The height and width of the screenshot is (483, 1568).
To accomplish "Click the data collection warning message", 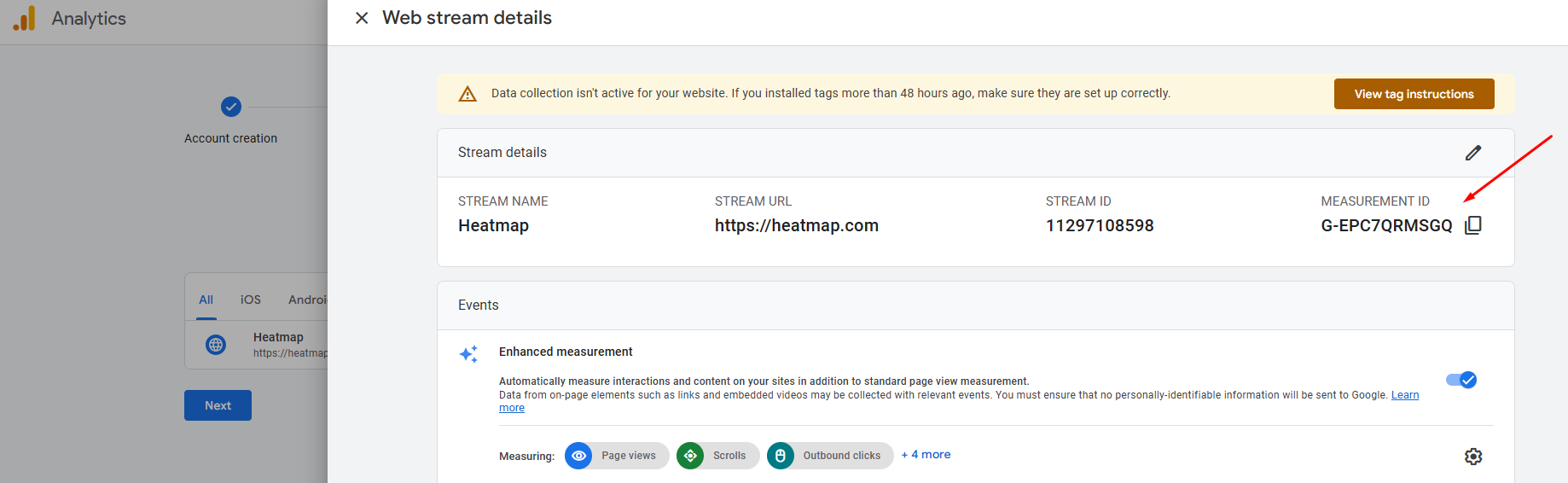I will (831, 93).
